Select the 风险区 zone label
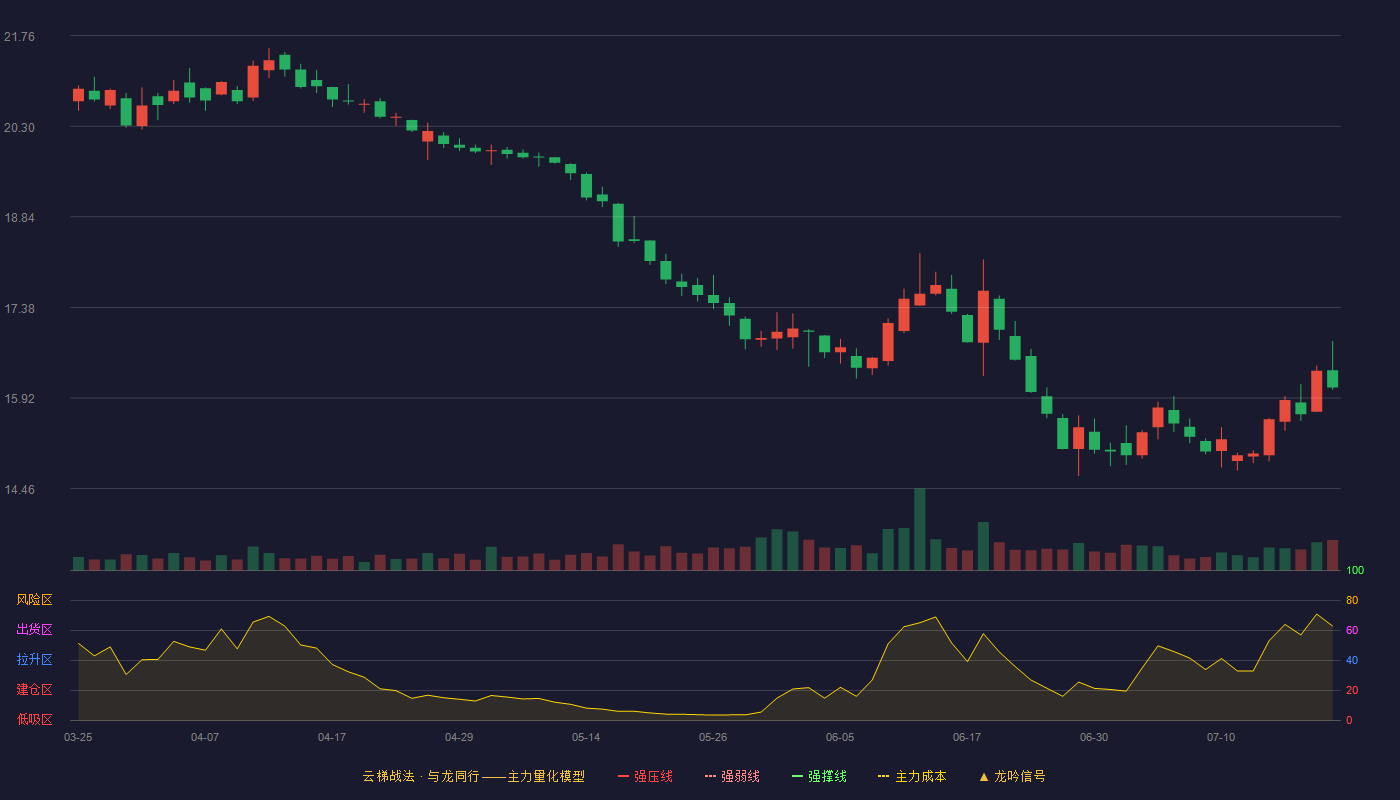Image resolution: width=1400 pixels, height=800 pixels. click(34, 600)
